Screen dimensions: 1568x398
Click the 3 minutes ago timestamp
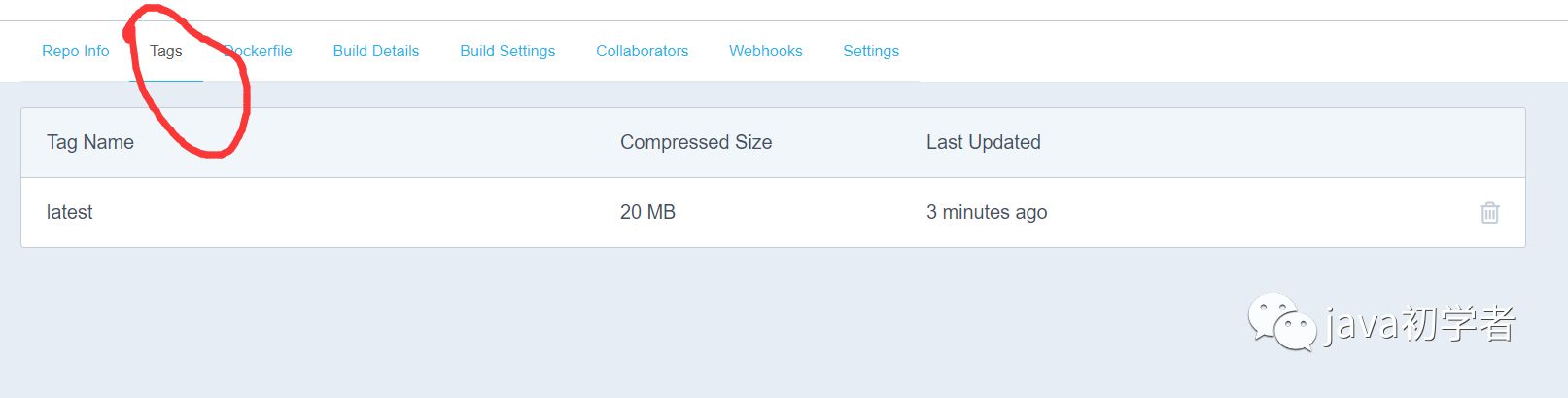coord(987,212)
